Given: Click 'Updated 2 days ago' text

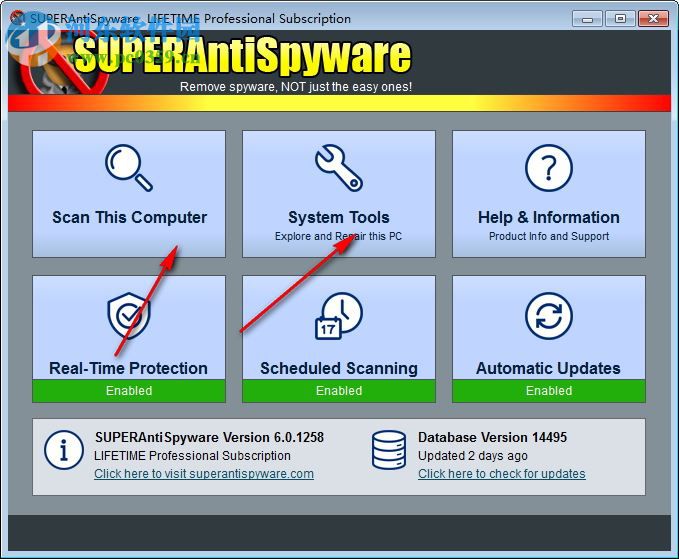Looking at the screenshot, I should [x=473, y=456].
